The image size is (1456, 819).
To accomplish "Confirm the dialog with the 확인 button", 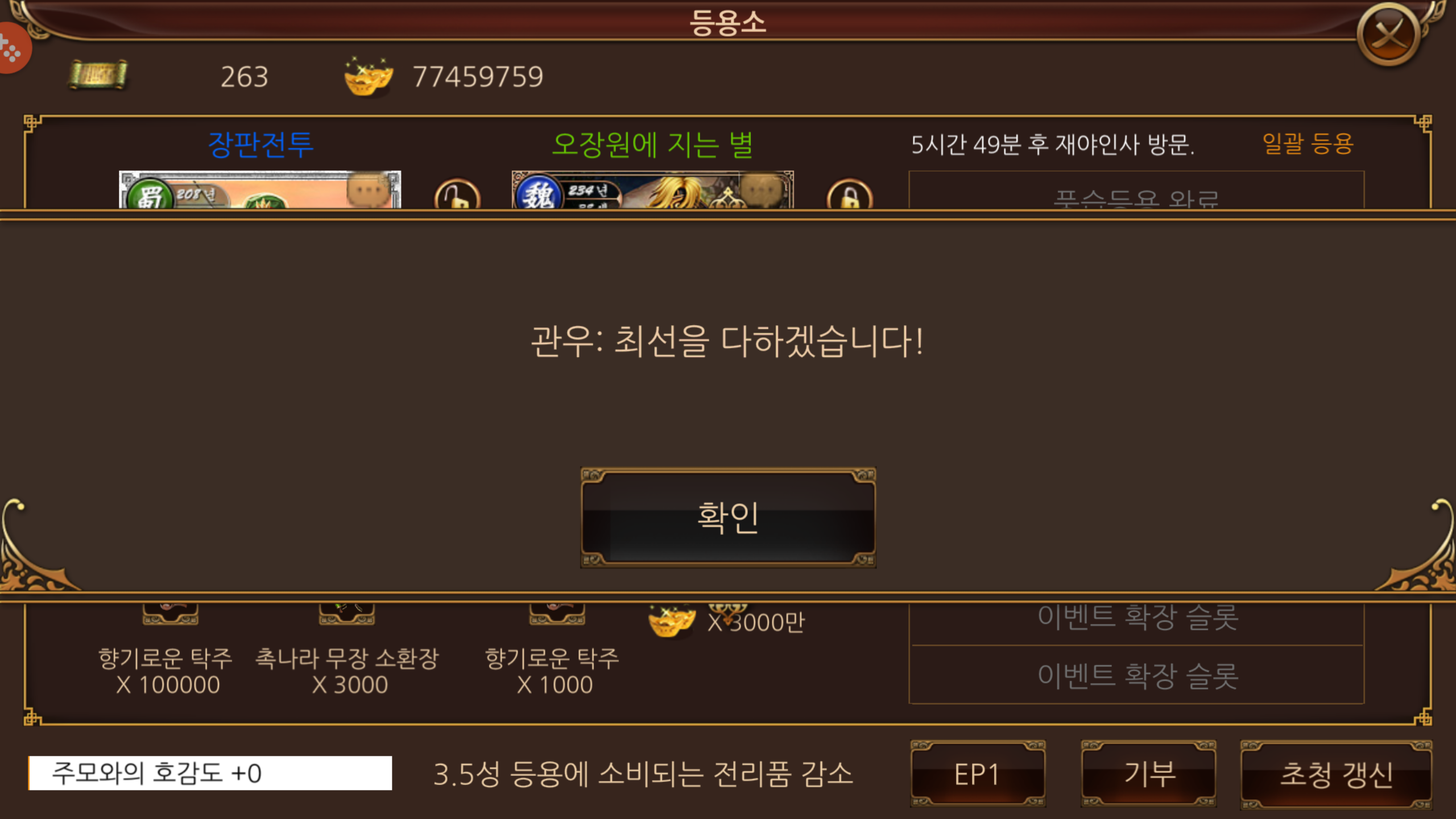I will tap(728, 518).
